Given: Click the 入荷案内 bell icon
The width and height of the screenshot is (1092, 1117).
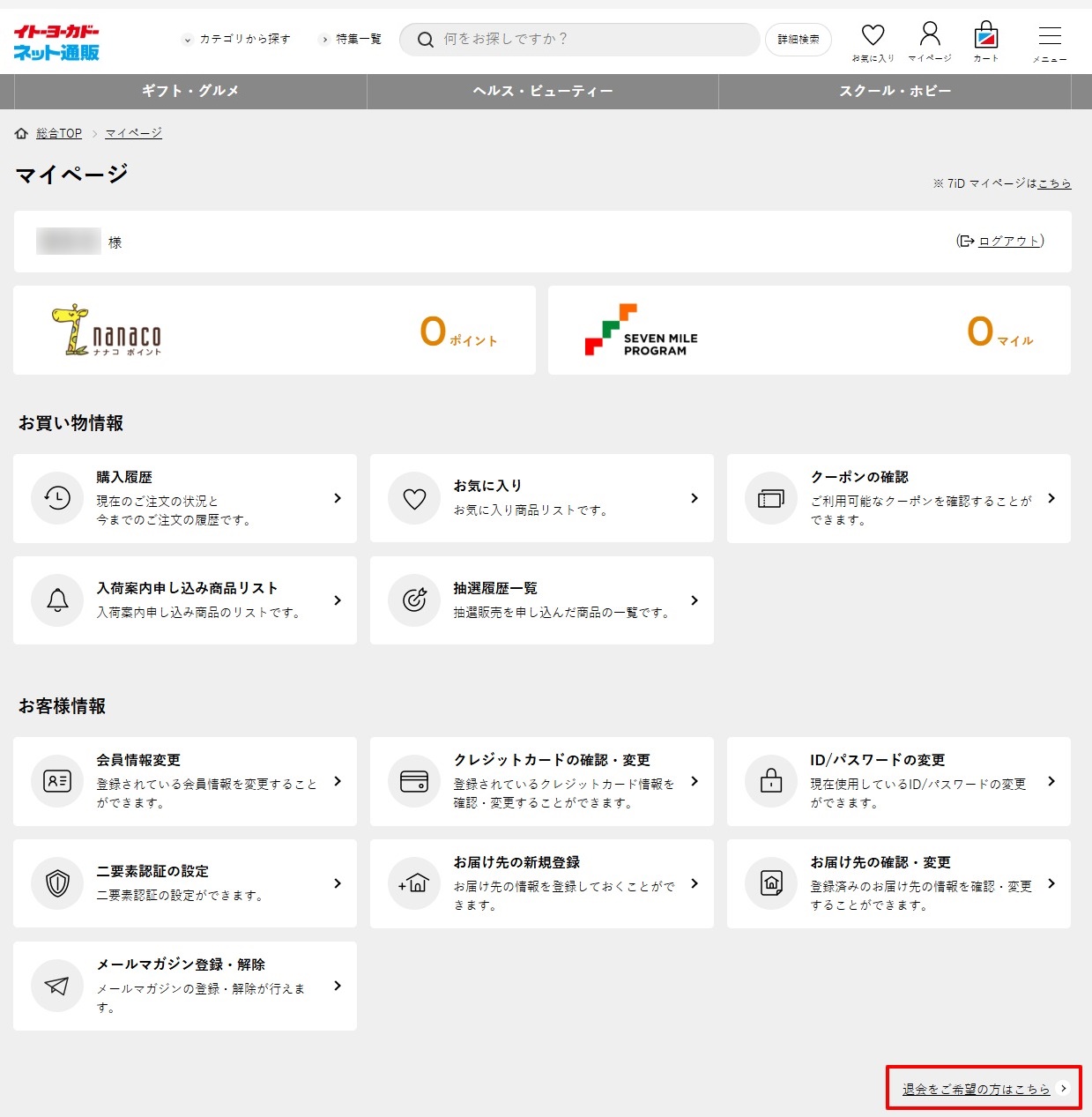Looking at the screenshot, I should 57,600.
